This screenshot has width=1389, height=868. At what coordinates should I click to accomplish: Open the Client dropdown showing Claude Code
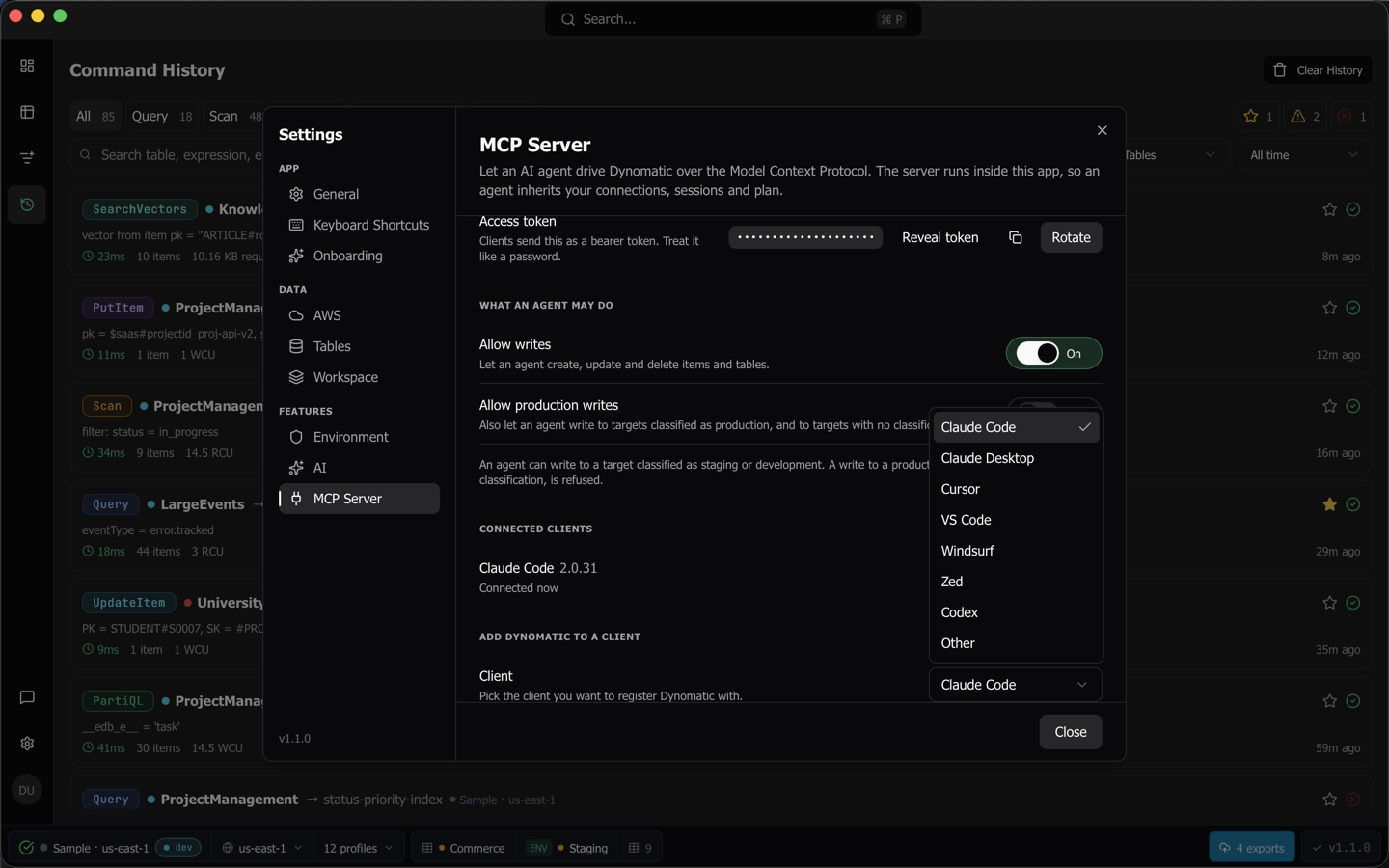1015,685
